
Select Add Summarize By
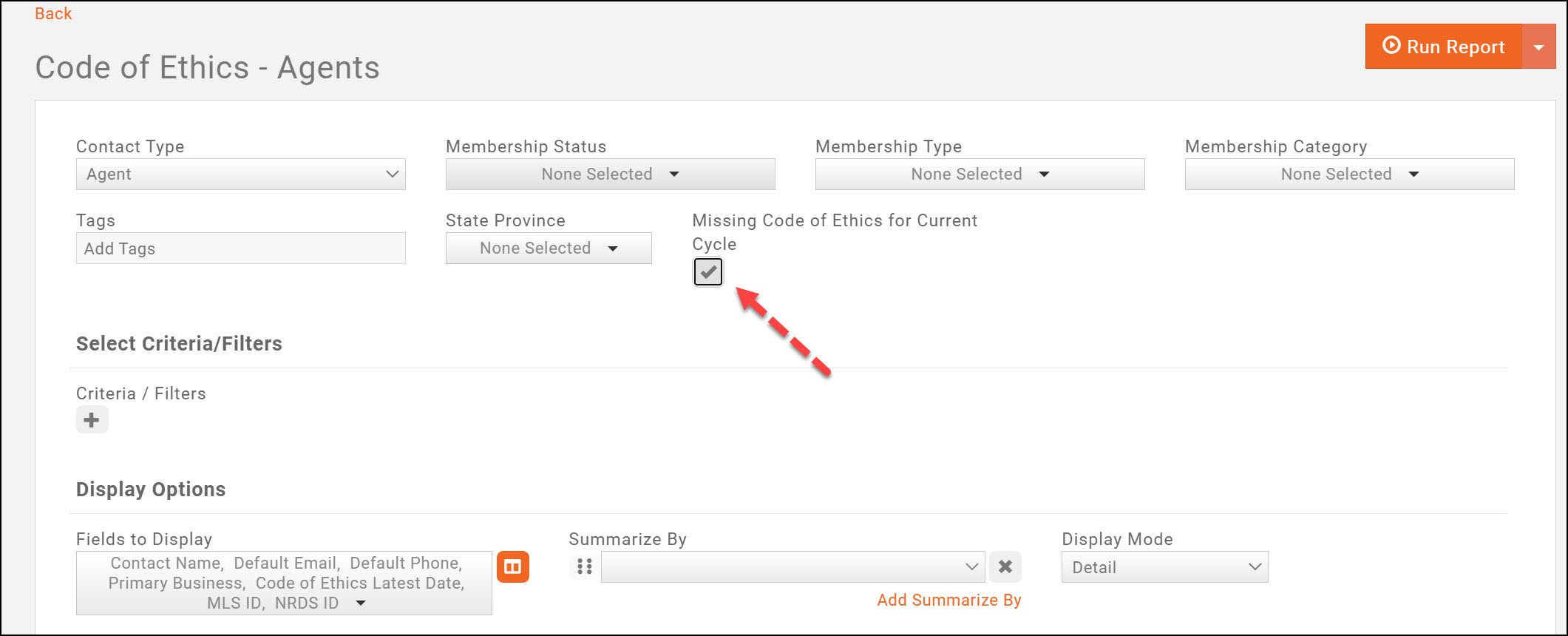948,600
